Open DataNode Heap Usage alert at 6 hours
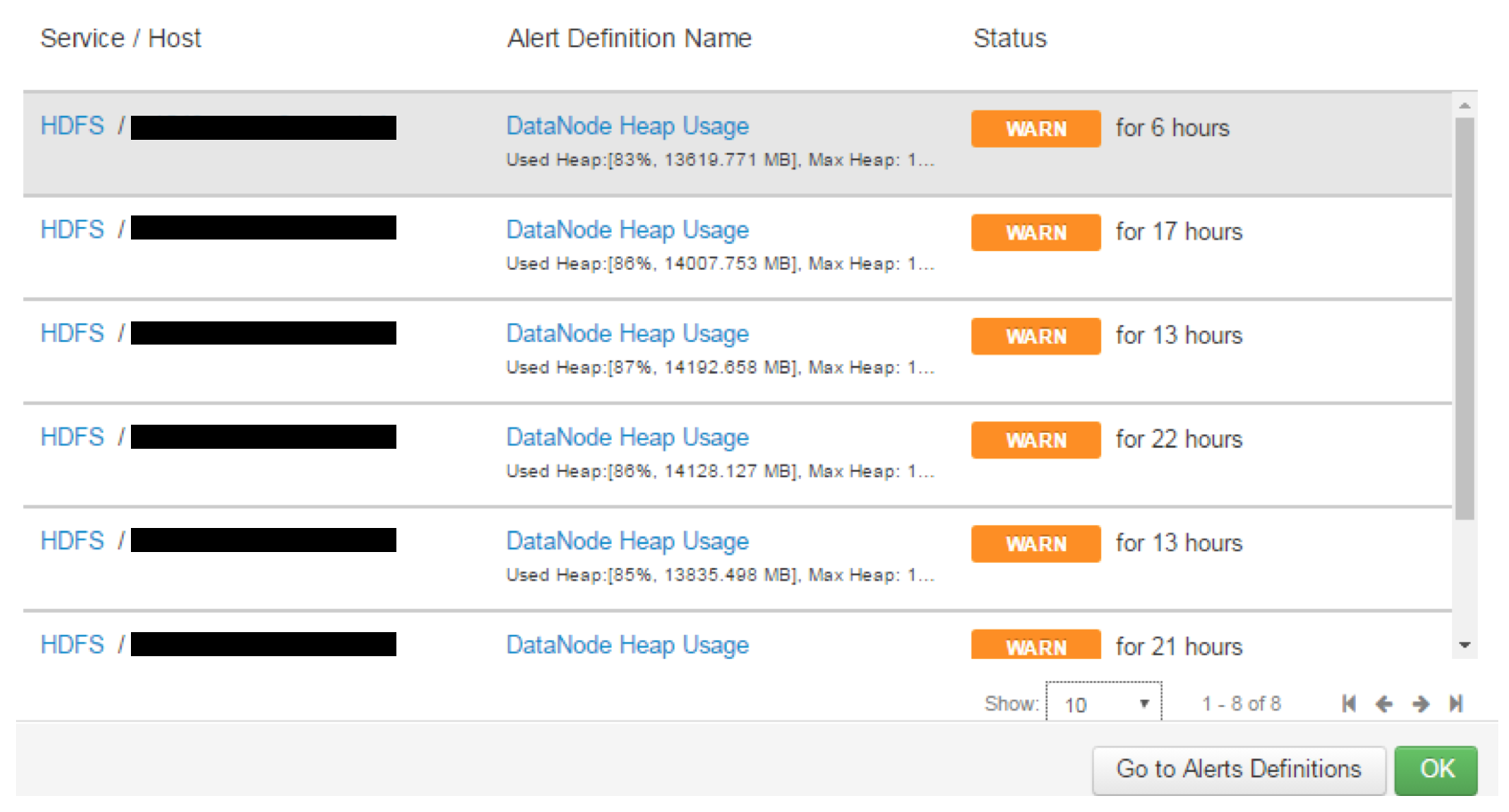 627,126
